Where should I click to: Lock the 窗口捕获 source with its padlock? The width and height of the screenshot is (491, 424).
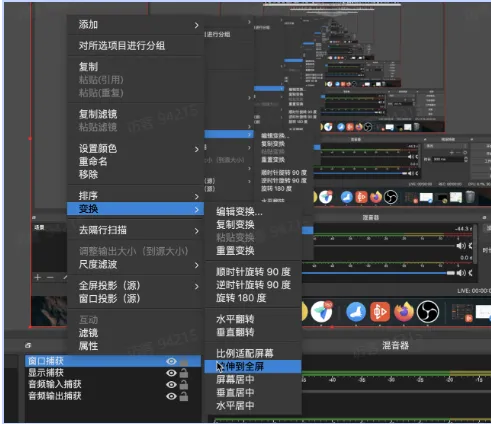[184, 361]
